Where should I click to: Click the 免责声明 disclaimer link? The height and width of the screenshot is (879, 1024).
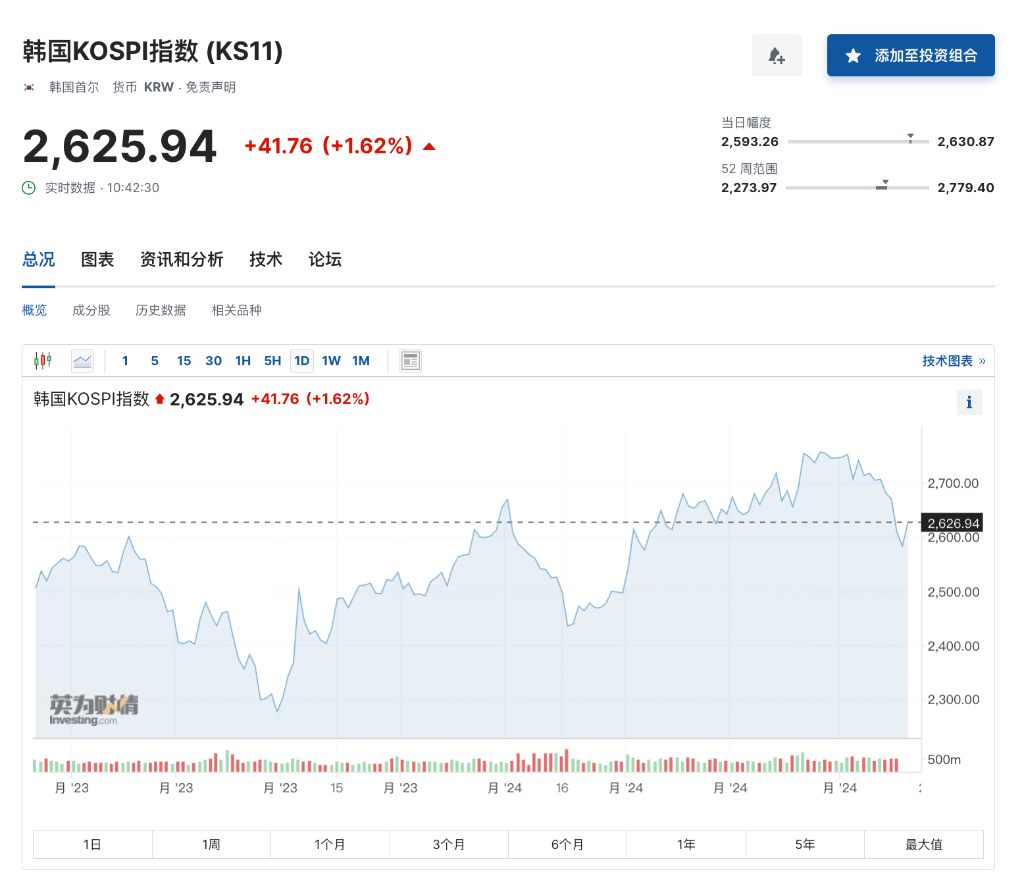click(210, 87)
